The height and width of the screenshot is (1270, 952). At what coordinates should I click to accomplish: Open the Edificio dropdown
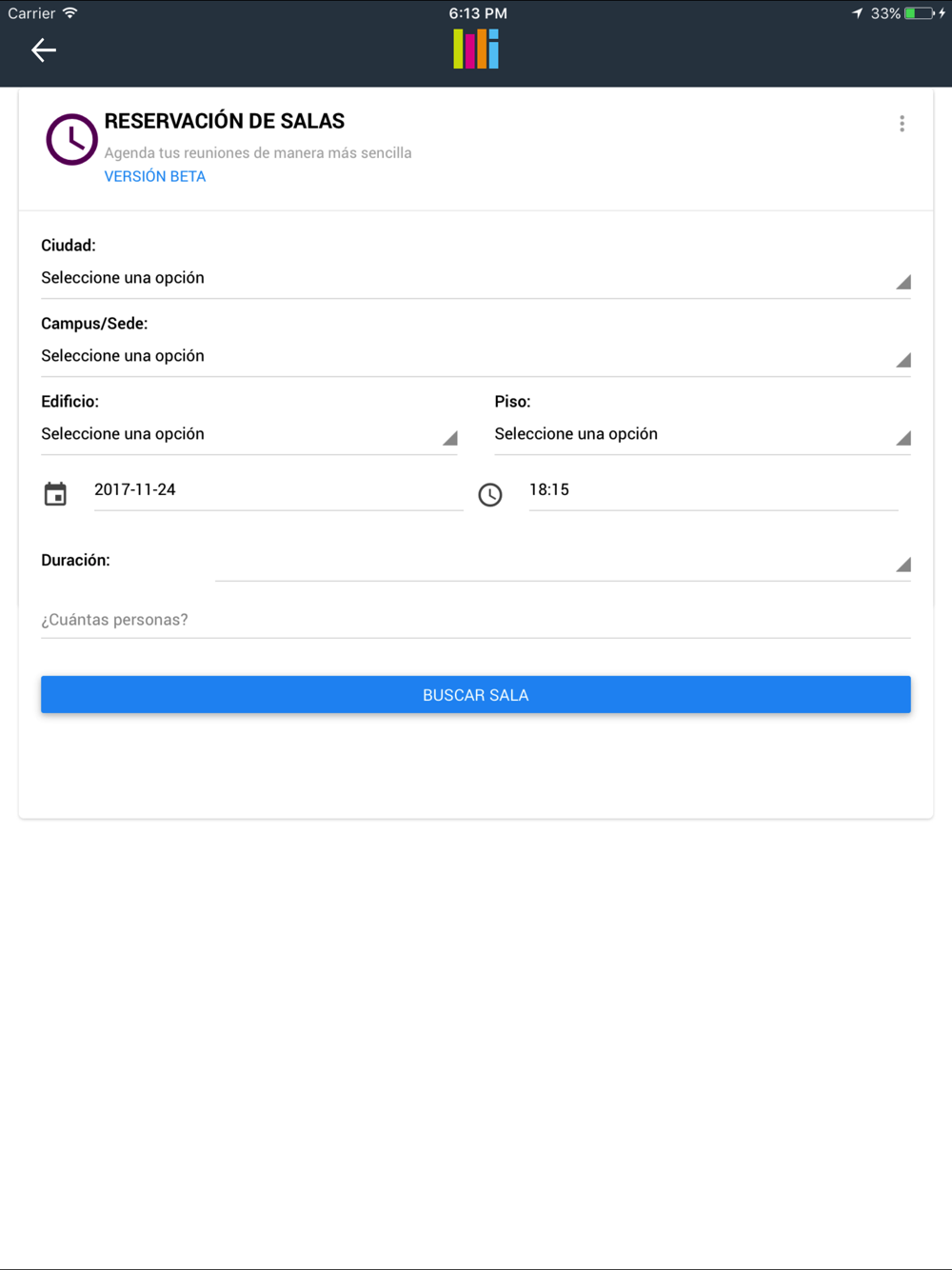pos(248,434)
